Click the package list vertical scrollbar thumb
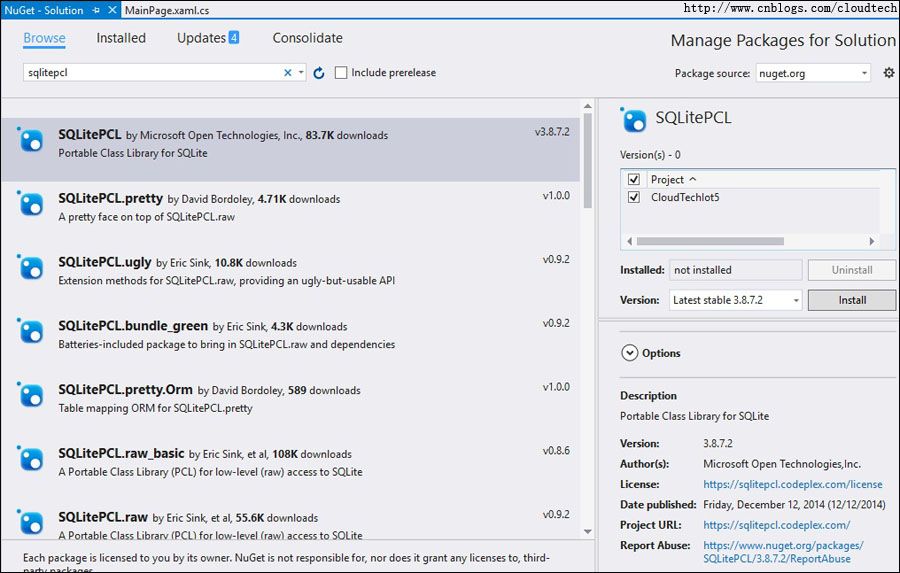Screen dimensions: 900x573 (x=587, y=161)
